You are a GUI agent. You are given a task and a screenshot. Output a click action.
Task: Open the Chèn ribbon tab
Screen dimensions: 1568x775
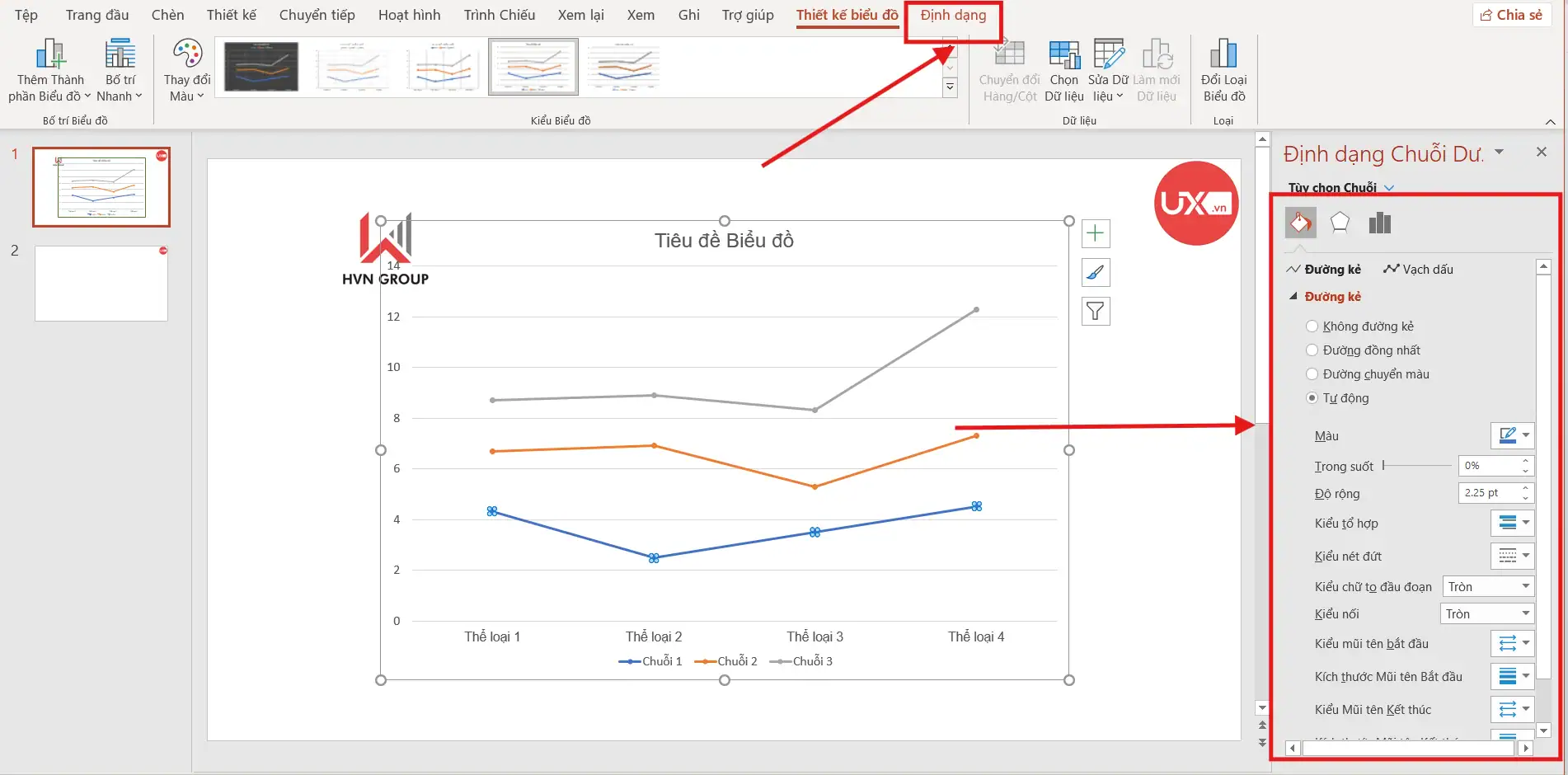(x=167, y=15)
